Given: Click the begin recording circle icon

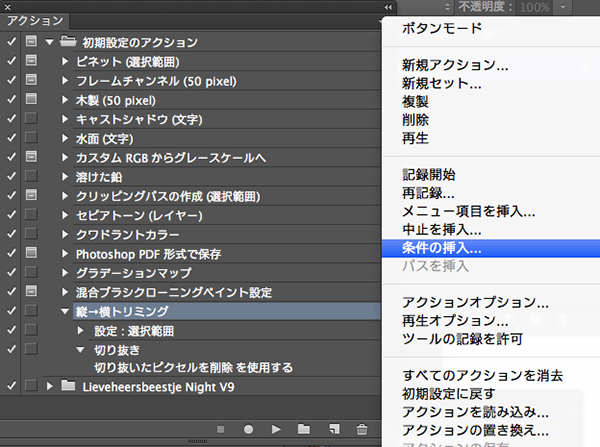Looking at the screenshot, I should click(247, 429).
